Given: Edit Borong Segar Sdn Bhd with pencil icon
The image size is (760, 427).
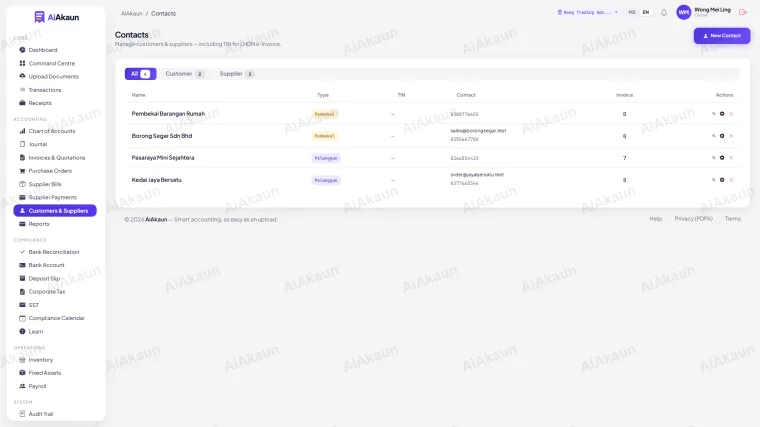Looking at the screenshot, I should [x=713, y=136].
